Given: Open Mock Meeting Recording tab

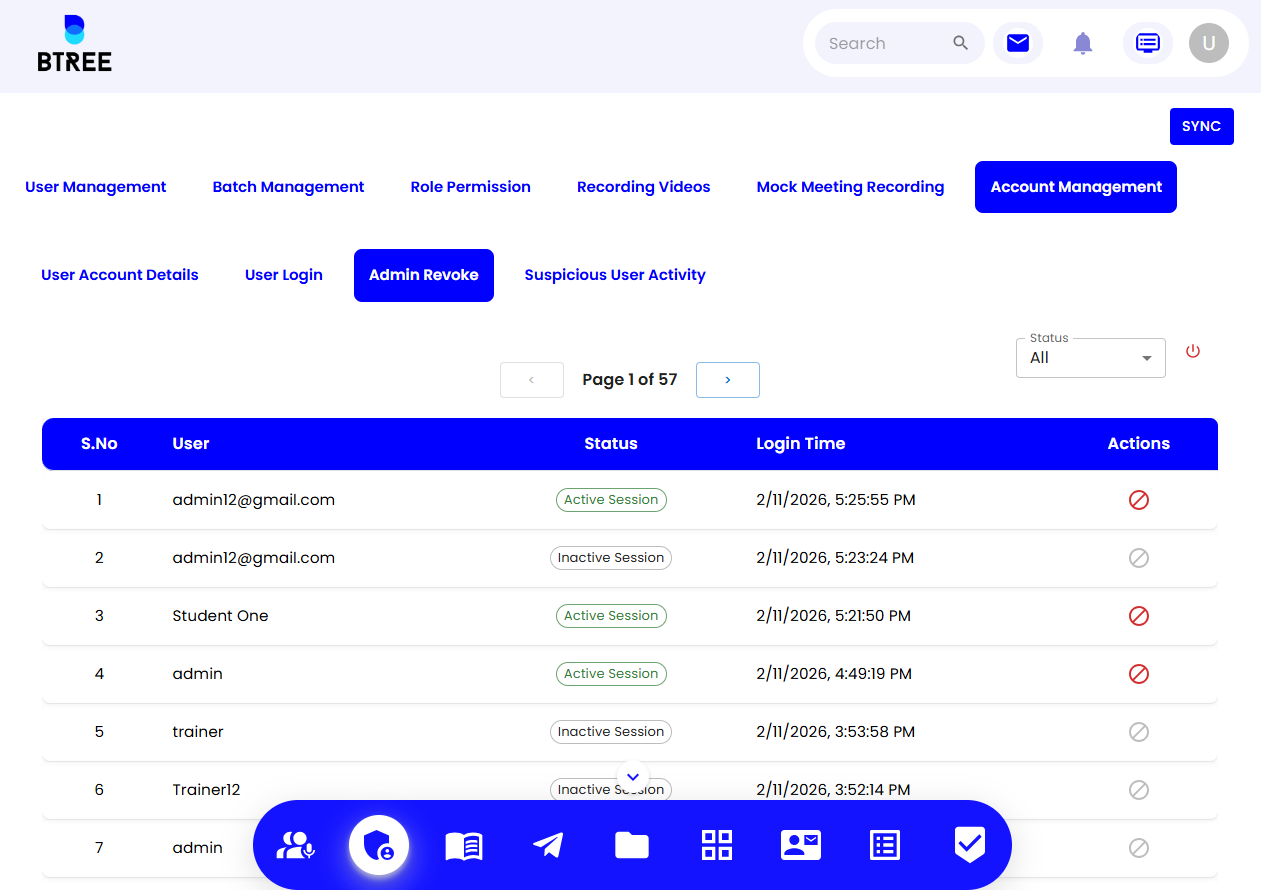Looking at the screenshot, I should [851, 187].
